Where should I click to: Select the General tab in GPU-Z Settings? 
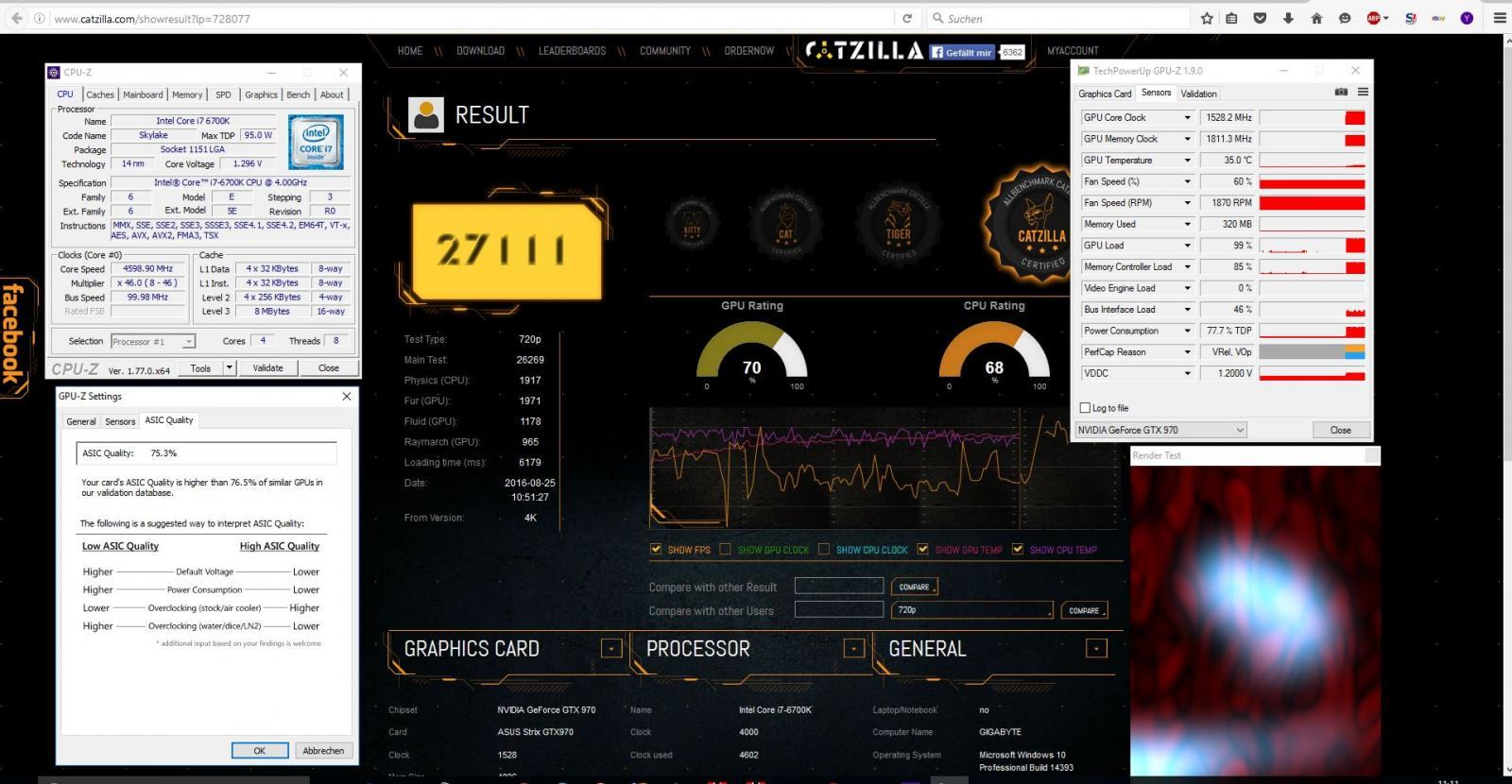(80, 421)
